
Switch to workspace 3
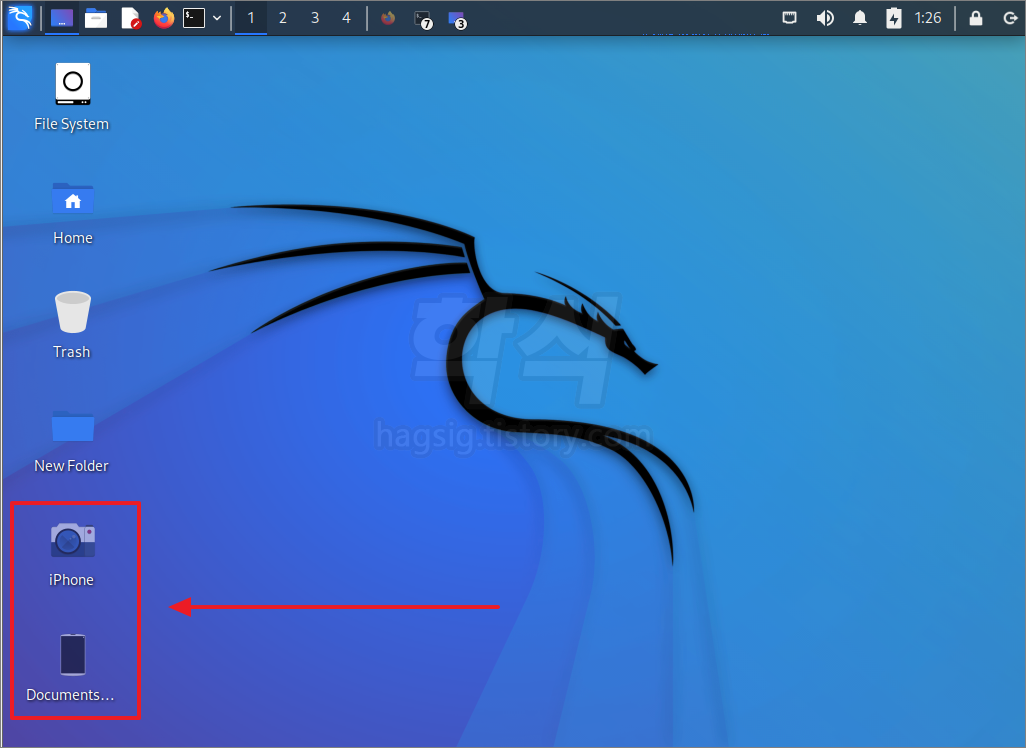tap(315, 18)
